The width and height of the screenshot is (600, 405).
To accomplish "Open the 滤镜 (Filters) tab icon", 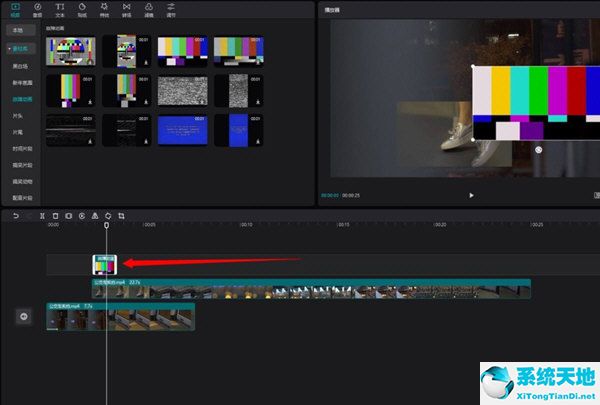I will (x=148, y=11).
